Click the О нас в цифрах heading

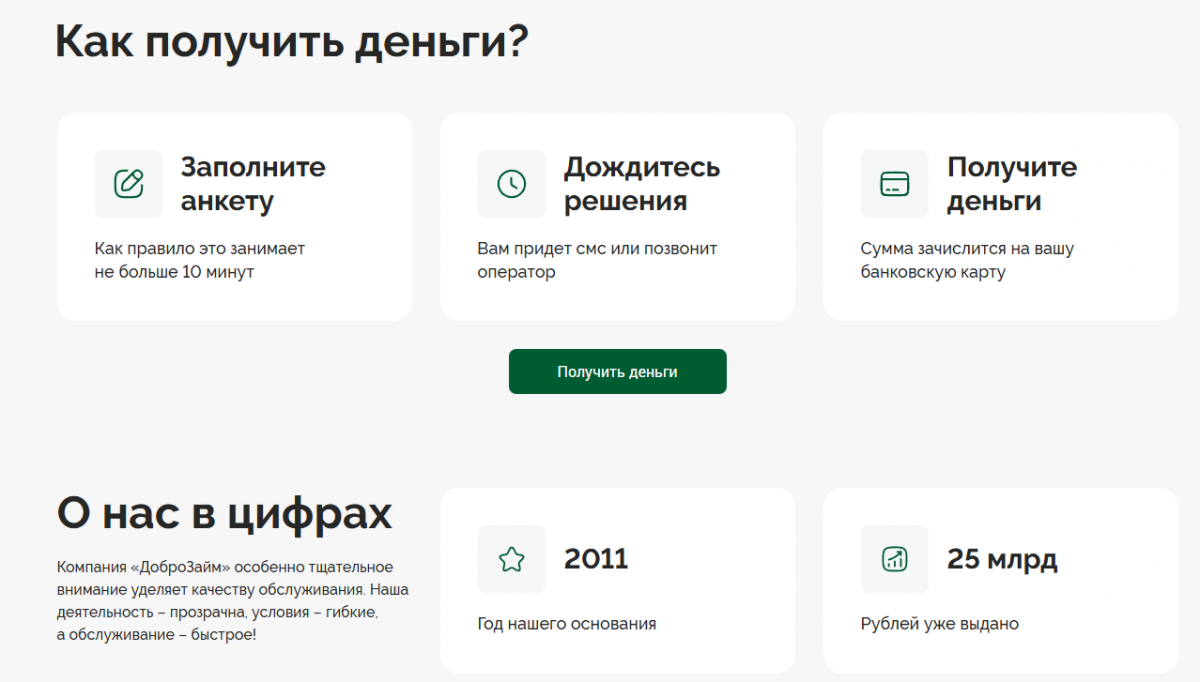coord(225,514)
